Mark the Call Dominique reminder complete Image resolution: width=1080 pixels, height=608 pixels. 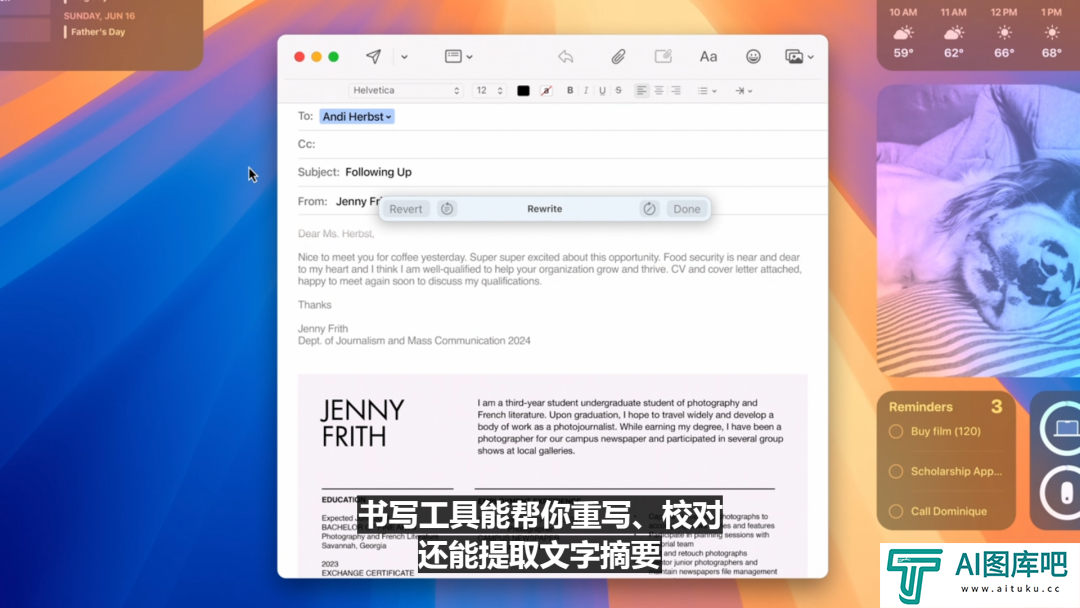tap(896, 511)
